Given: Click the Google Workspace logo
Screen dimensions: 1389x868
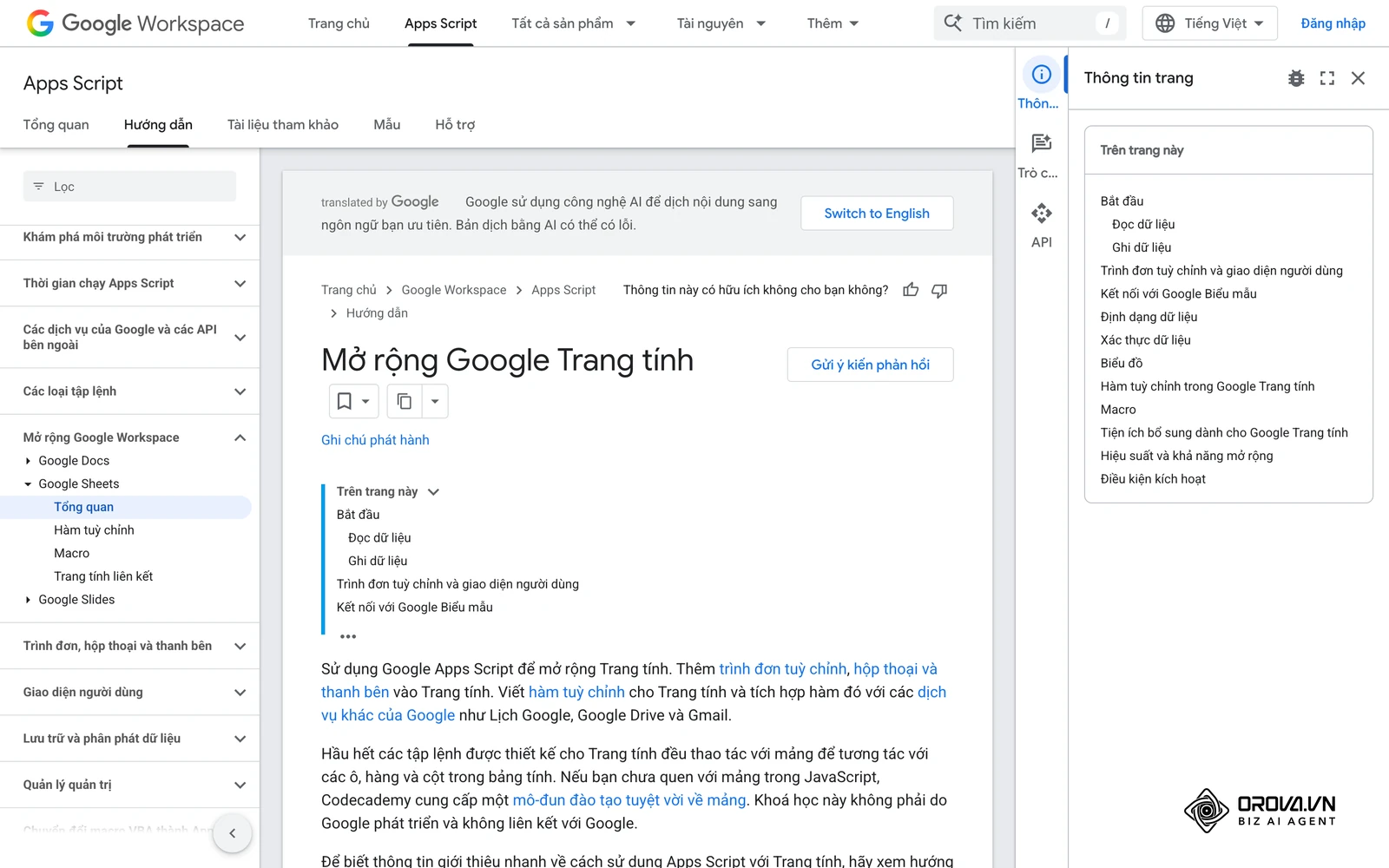Looking at the screenshot, I should [135, 23].
